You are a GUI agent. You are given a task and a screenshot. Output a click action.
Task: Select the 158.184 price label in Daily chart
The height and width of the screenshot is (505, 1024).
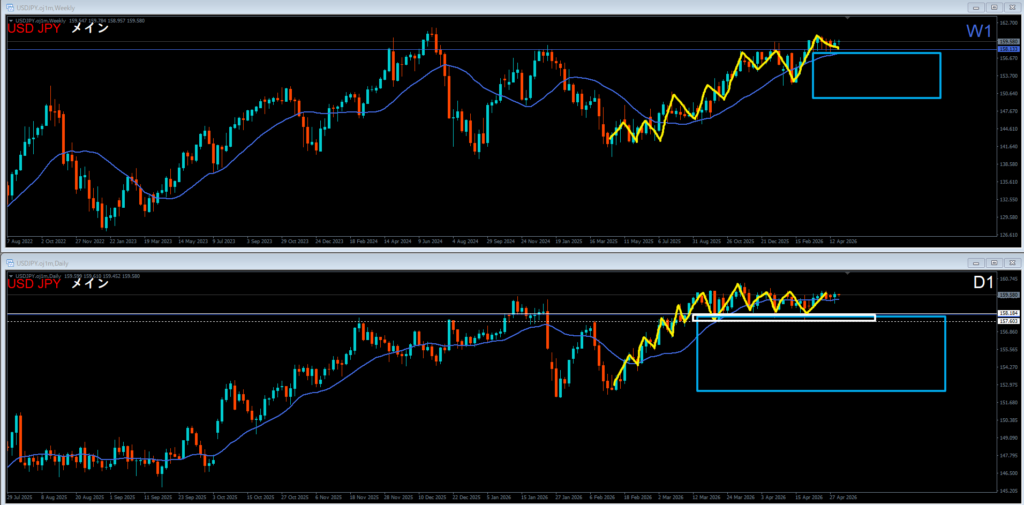tap(1009, 314)
